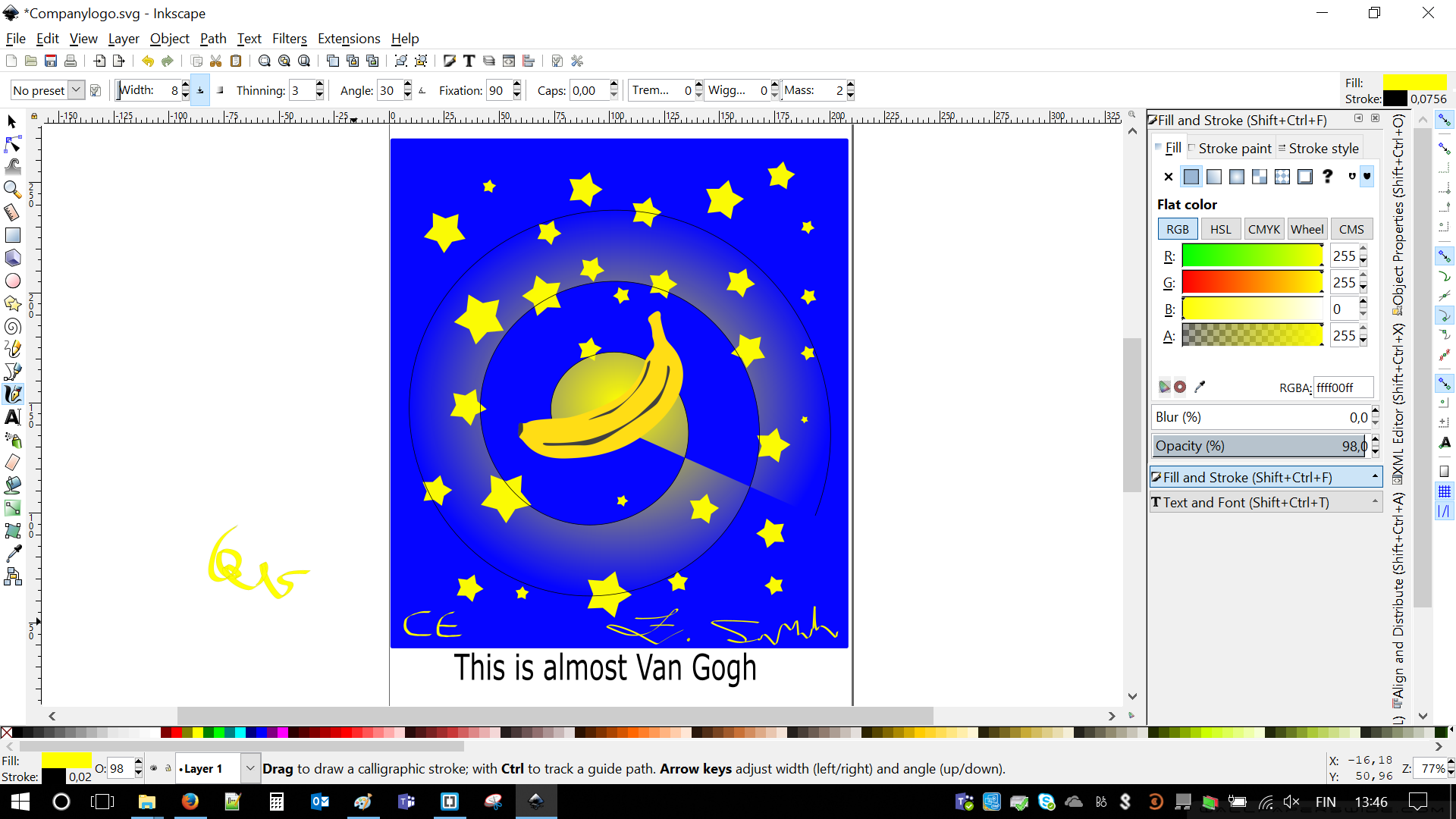Open the File menu
This screenshot has width=1456, height=819.
point(15,39)
